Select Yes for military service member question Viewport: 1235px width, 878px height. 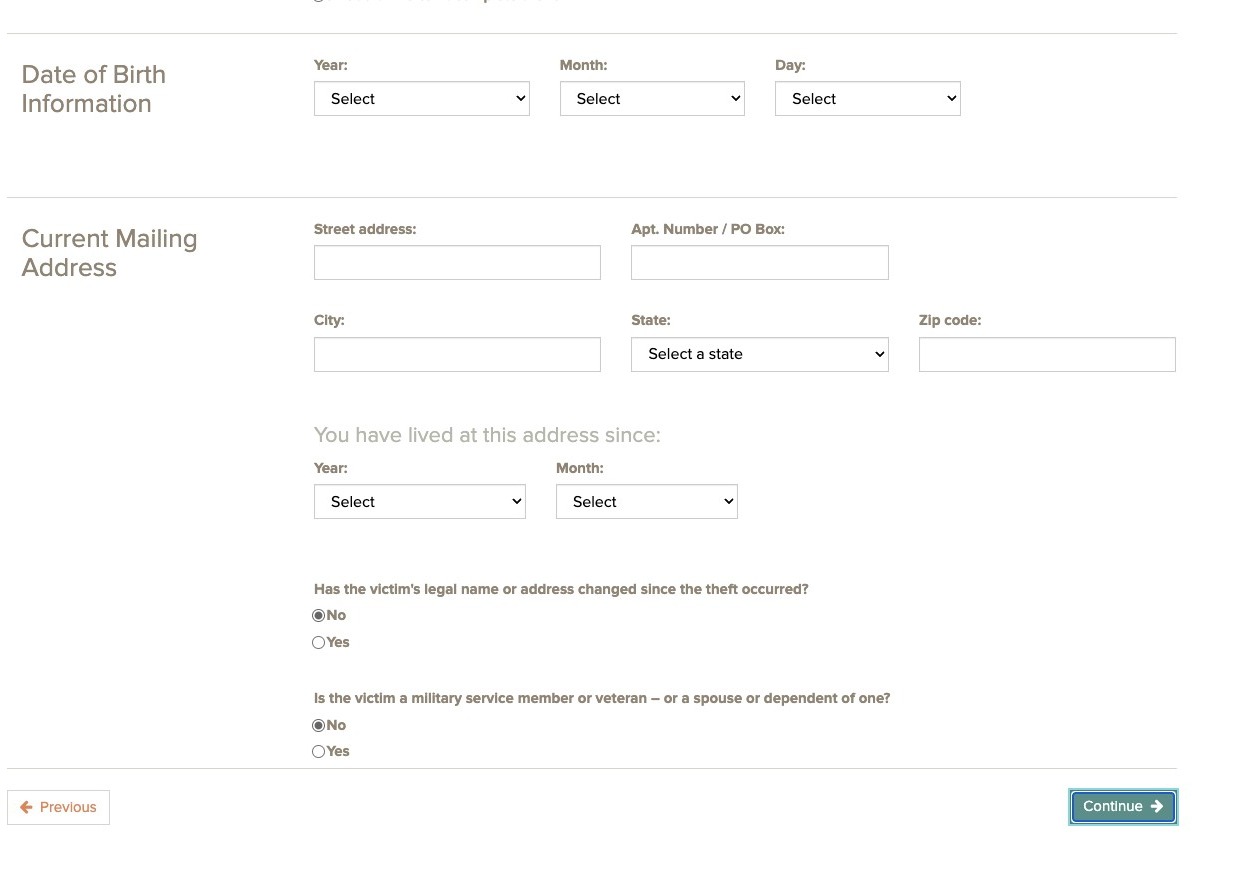click(319, 752)
